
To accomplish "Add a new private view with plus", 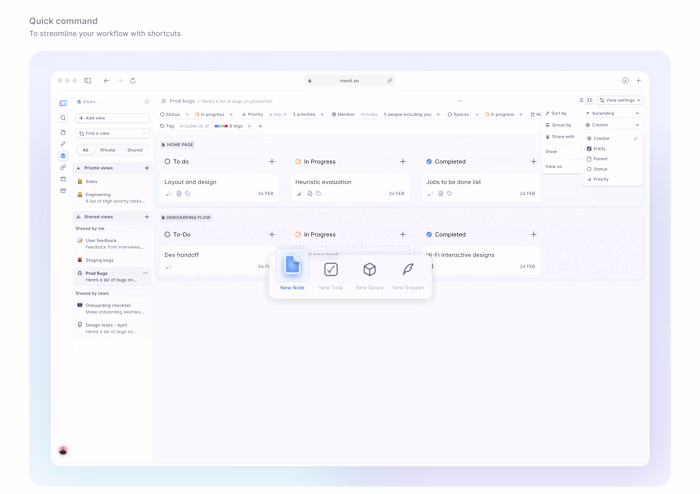I will [147, 168].
